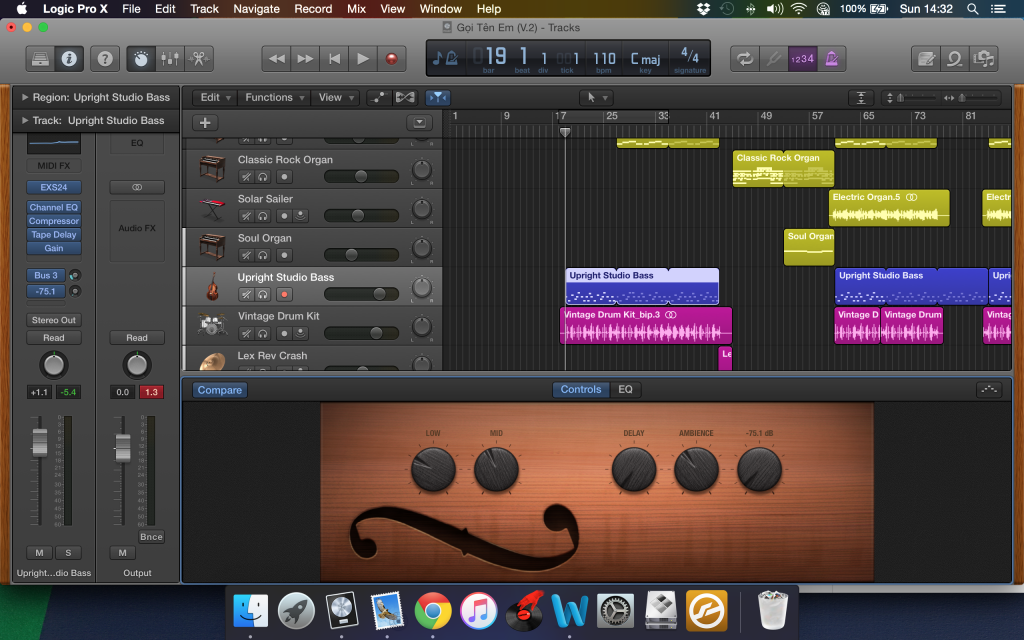Select the Upright Studio Bass track icon
Viewport: 1024px width, 640px height.
click(212, 286)
